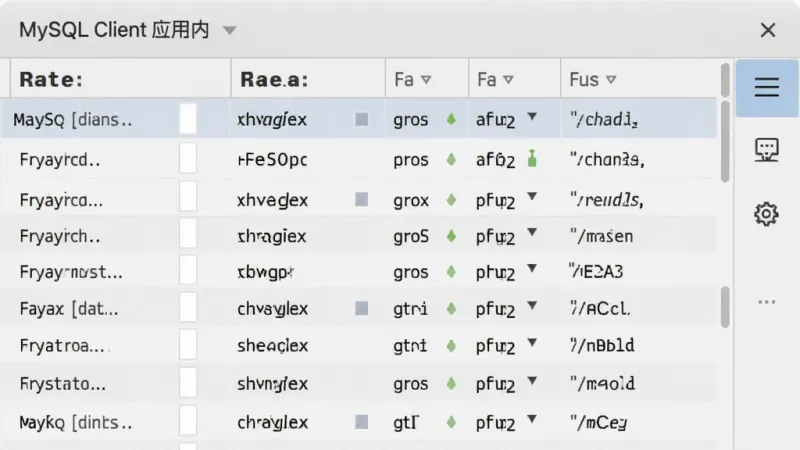Toggle the checkbox in the Frystato row

click(x=188, y=383)
